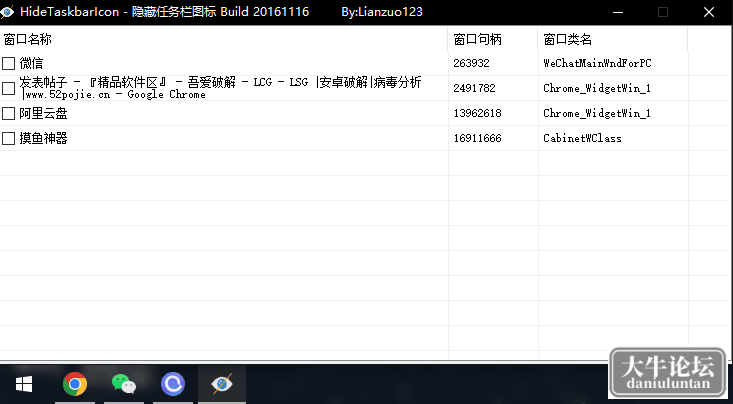This screenshot has width=733, height=404.
Task: Click Chrome_WidgetWin_1 in the 阿里云盘 row
Action: 597,113
